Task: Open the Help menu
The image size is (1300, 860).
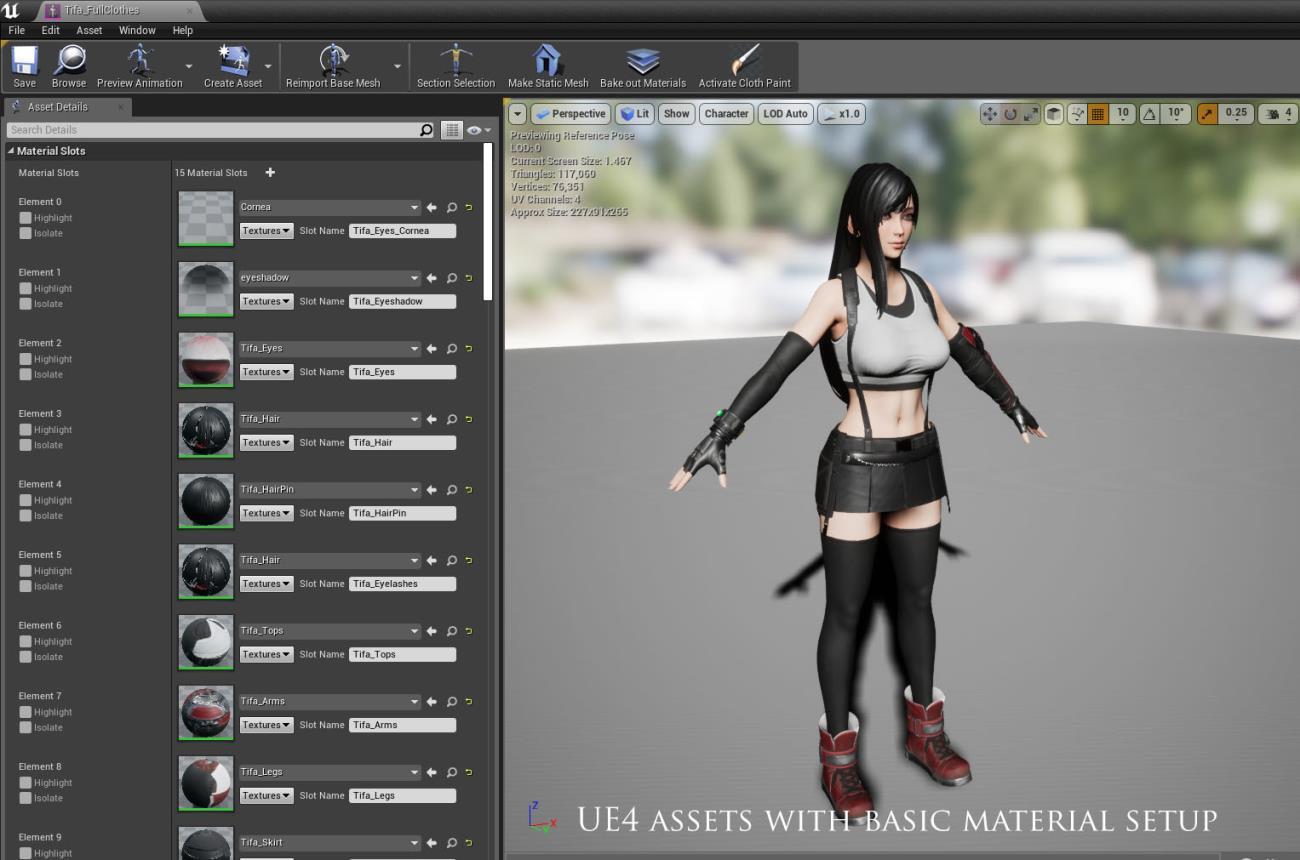Action: click(x=182, y=30)
